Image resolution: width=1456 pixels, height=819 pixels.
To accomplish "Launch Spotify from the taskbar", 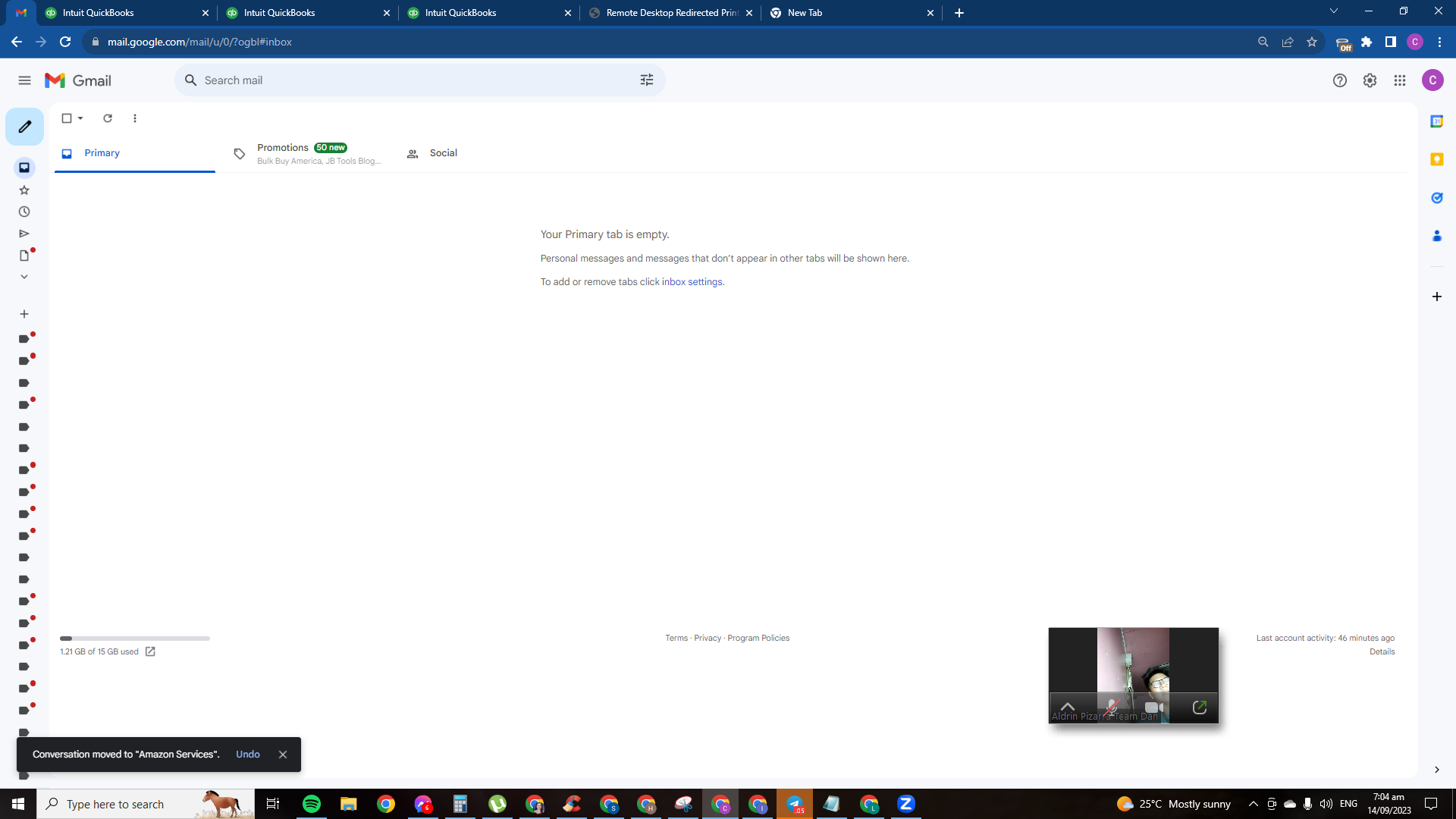I will click(312, 804).
